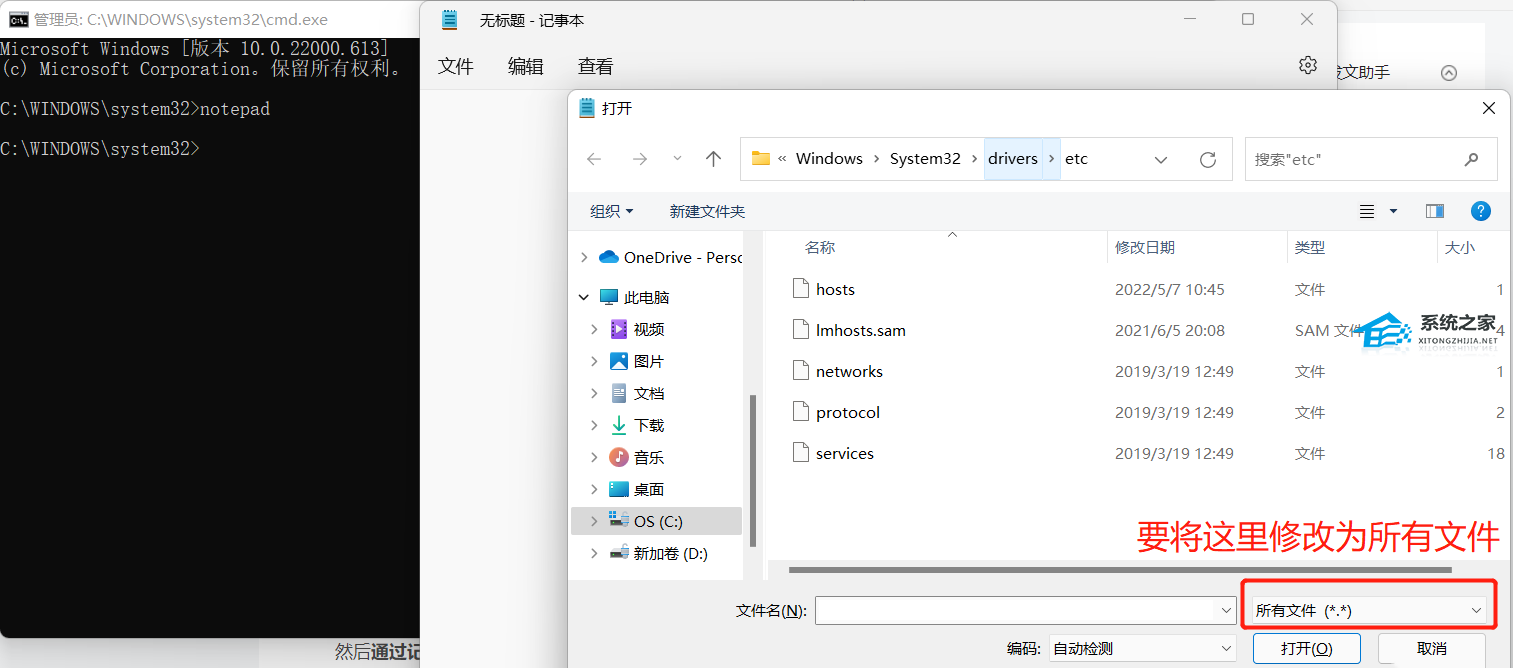Click the 取消 cancel button

coord(1432,648)
